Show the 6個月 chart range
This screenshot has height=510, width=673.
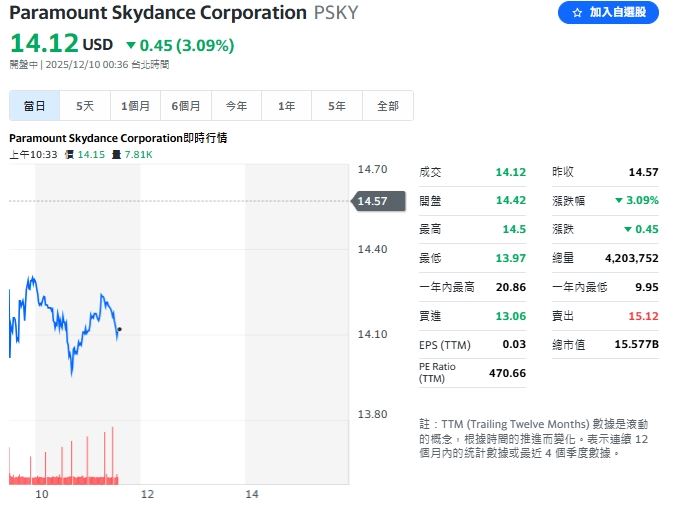pyautogui.click(x=186, y=106)
